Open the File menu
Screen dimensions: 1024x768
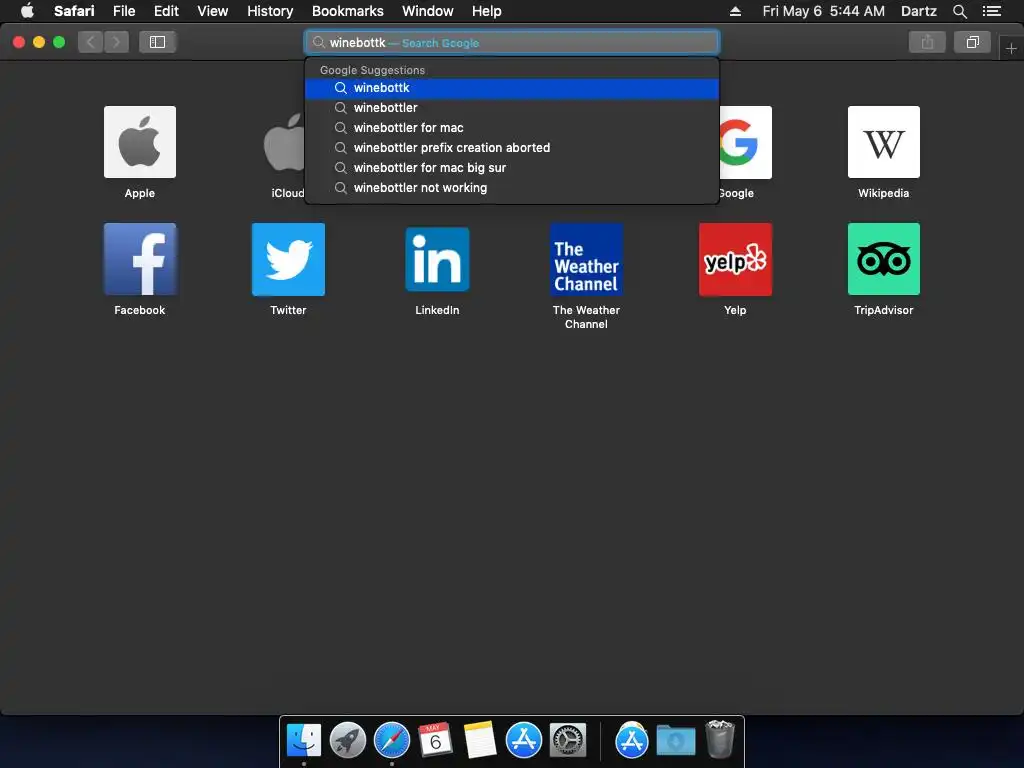click(x=124, y=11)
